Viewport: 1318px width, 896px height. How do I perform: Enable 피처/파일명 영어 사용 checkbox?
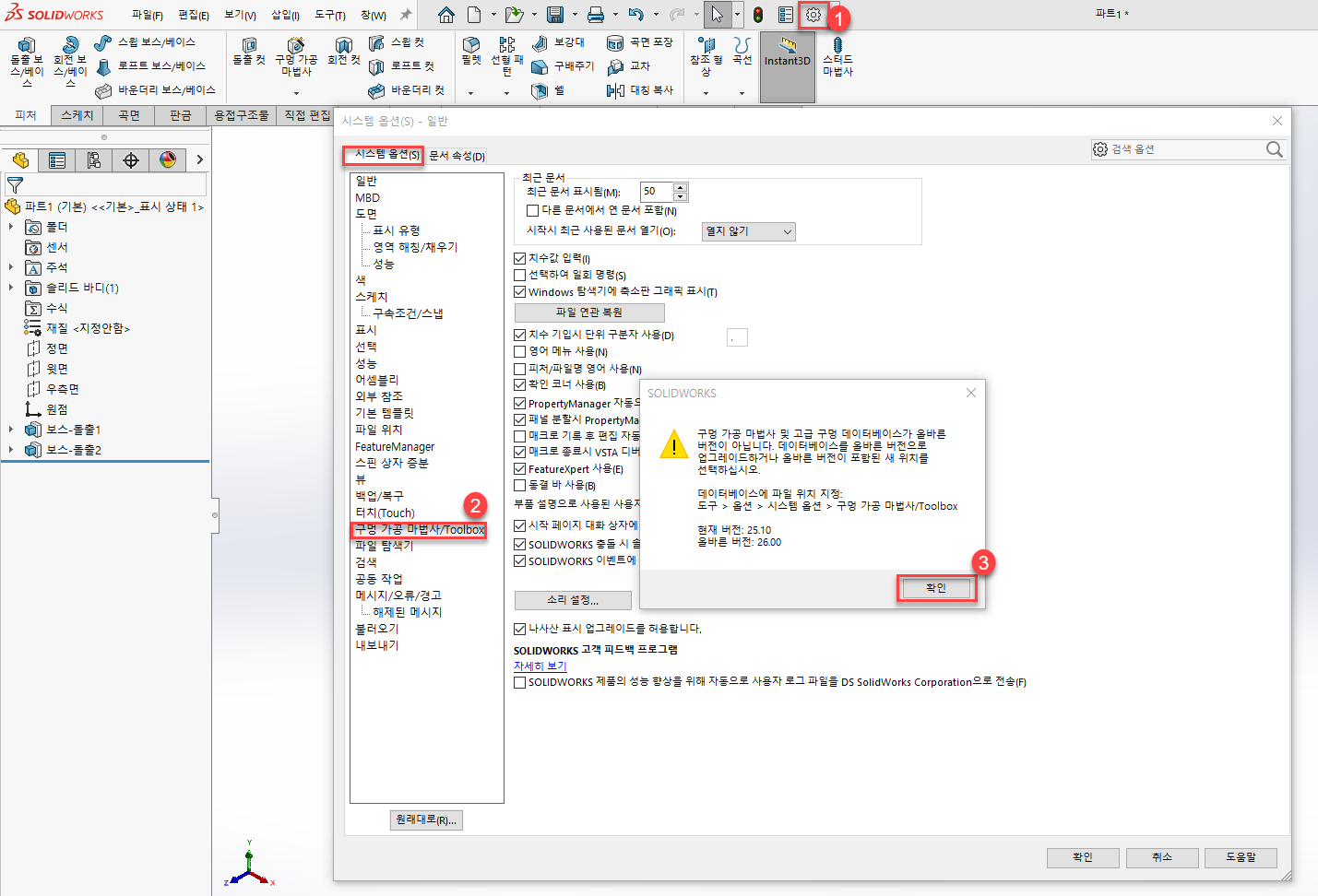click(x=520, y=369)
